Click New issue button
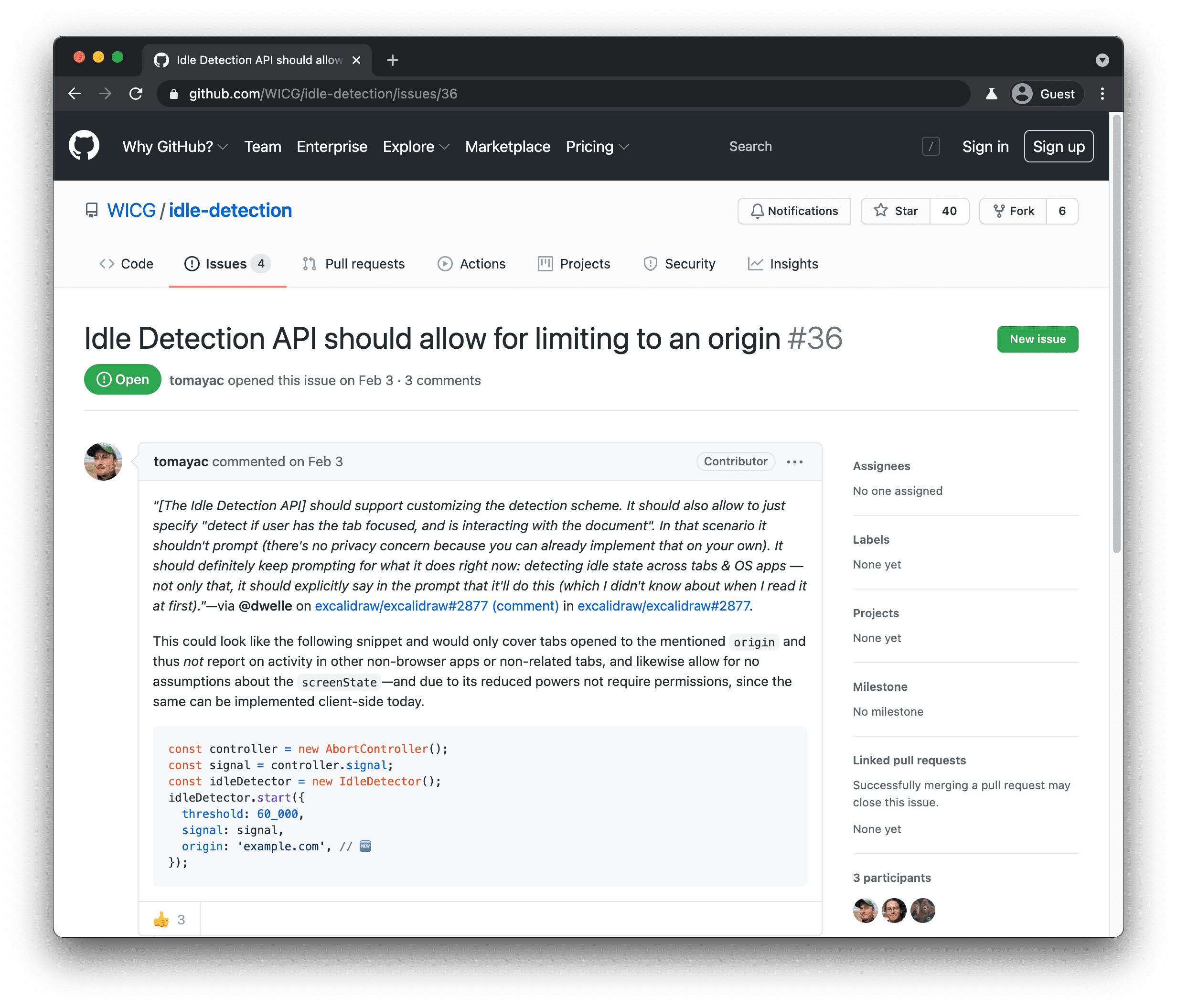1177x1008 pixels. 1038,338
